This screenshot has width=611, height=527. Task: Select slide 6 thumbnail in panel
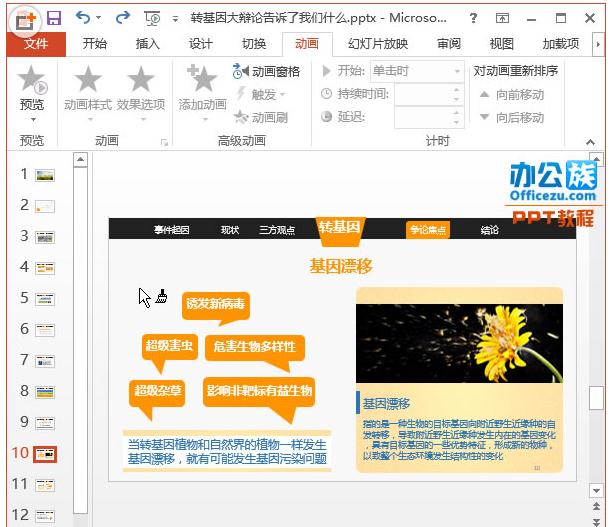[x=45, y=330]
